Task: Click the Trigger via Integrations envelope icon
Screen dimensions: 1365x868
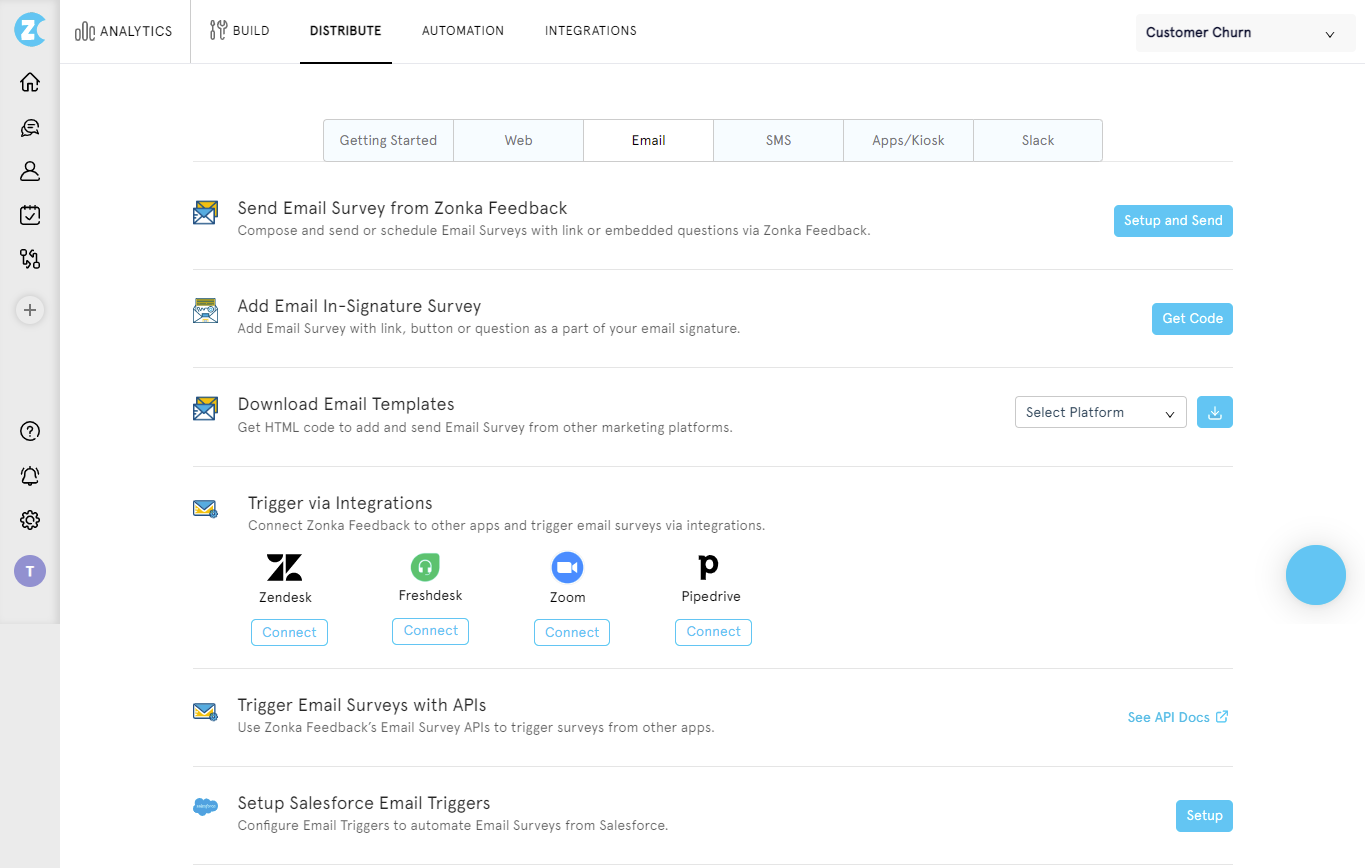Action: click(x=206, y=509)
